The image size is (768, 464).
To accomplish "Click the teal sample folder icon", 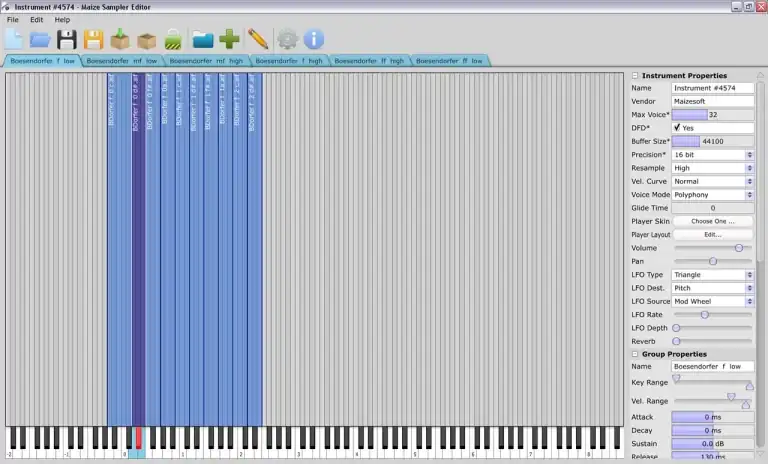I will point(203,39).
